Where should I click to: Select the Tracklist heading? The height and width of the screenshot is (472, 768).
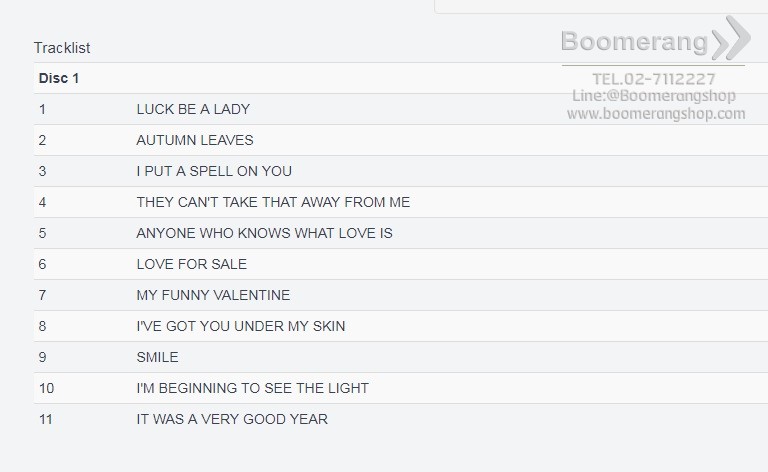click(62, 47)
